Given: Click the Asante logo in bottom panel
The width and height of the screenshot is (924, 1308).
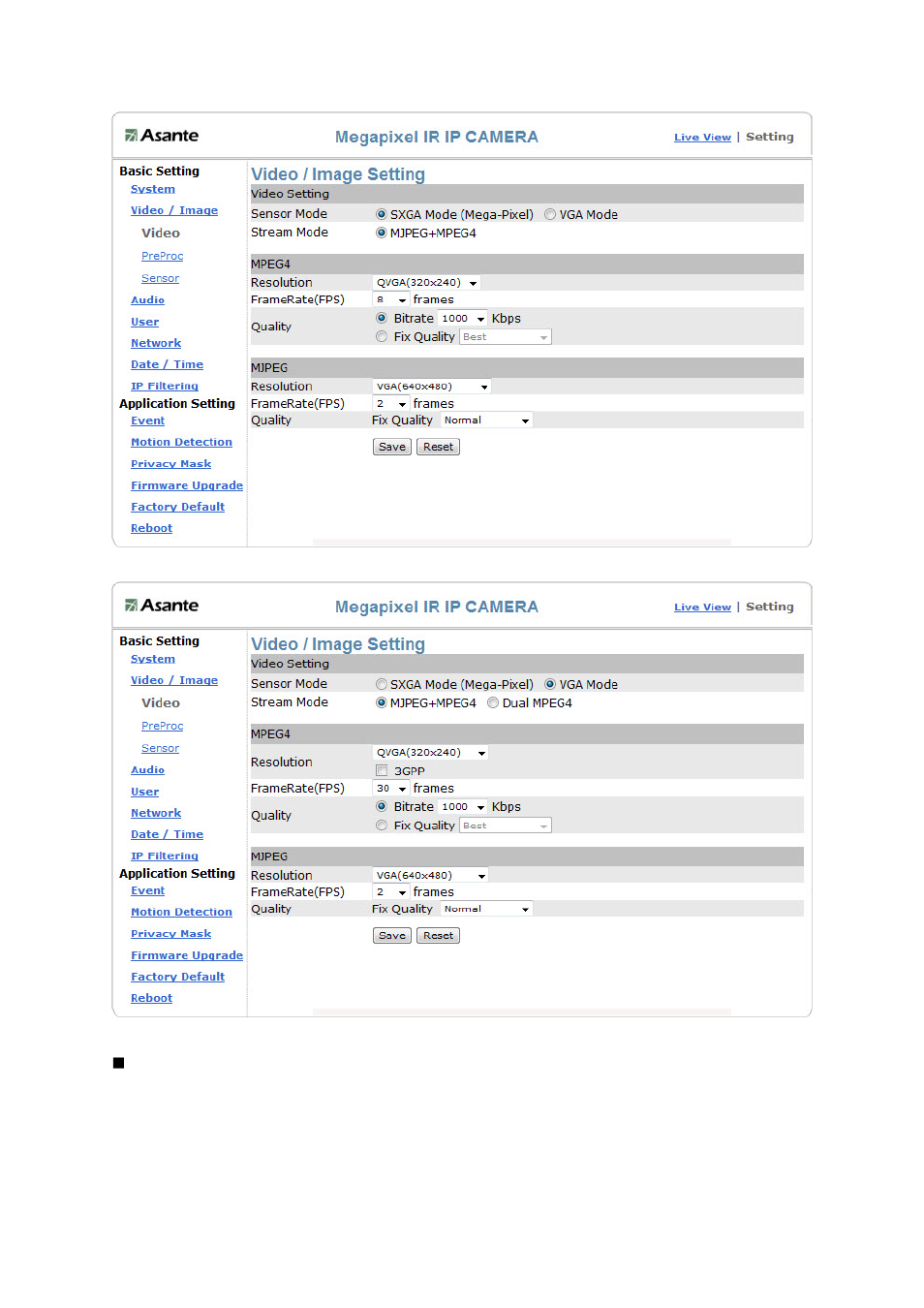Looking at the screenshot, I should click(x=162, y=606).
